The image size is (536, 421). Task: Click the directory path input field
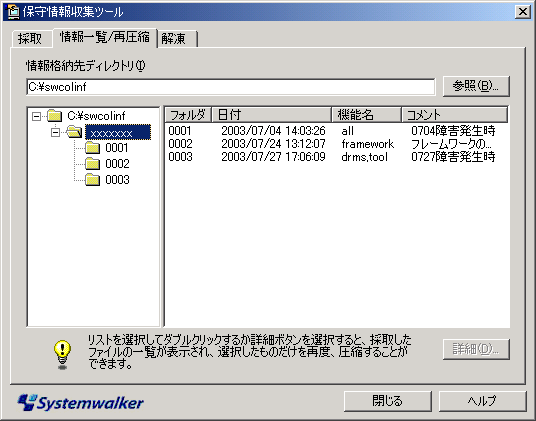(x=231, y=87)
